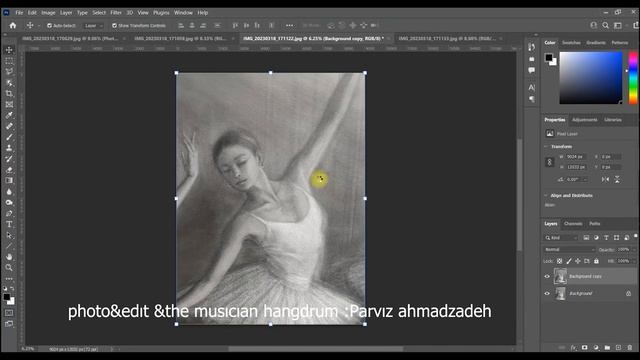Viewport: 640px width, 360px height.
Task: Collapse the Align and Distribute section
Action: [546, 196]
